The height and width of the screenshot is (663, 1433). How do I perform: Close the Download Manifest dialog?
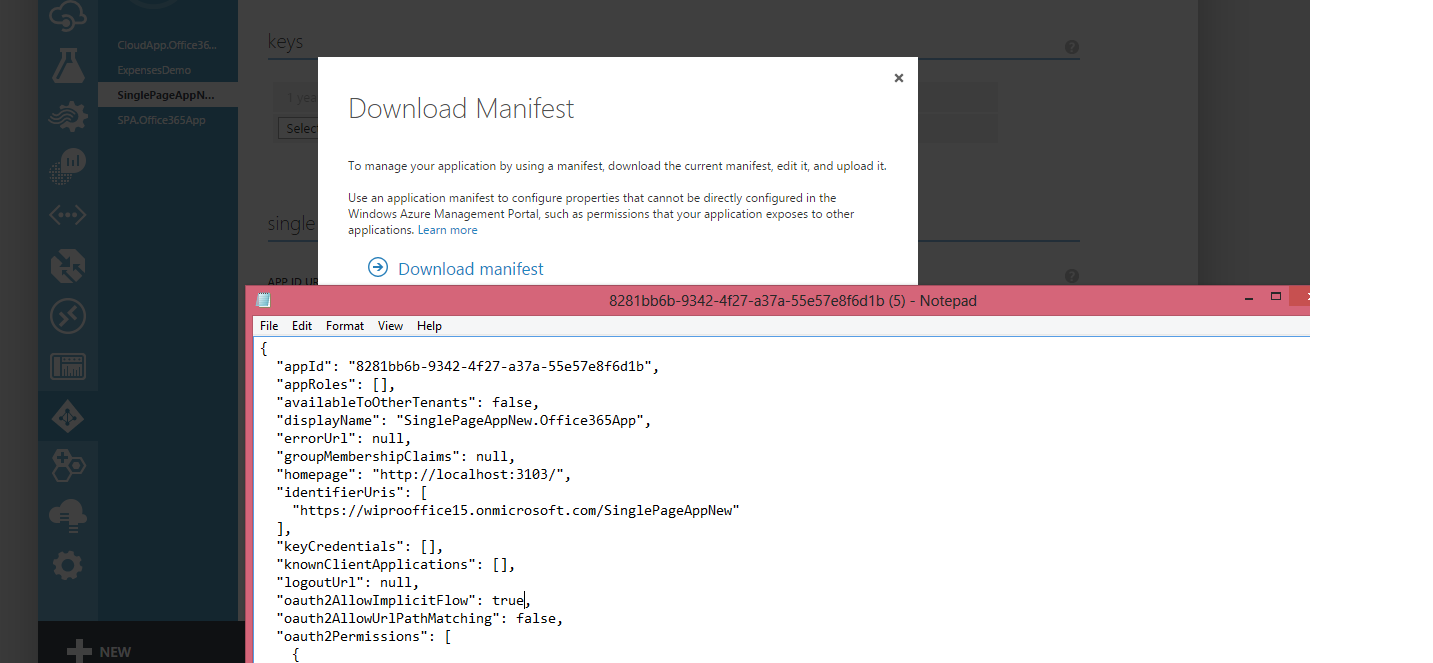click(898, 78)
